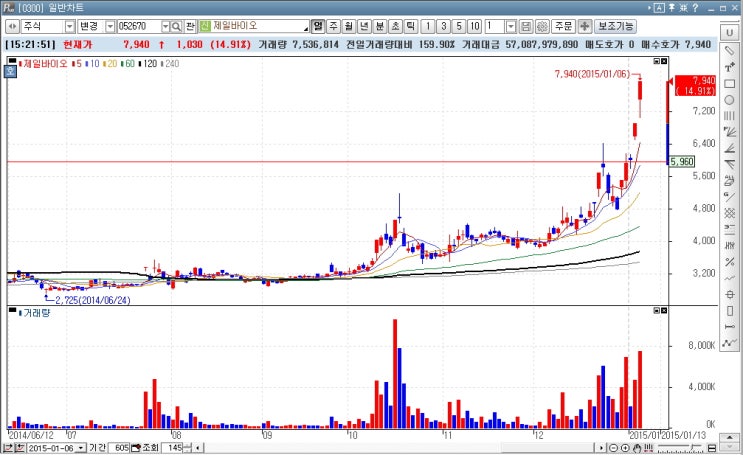Select the horizontal measure tool
Viewport: 743px width, 455px height.
pyautogui.click(x=730, y=327)
